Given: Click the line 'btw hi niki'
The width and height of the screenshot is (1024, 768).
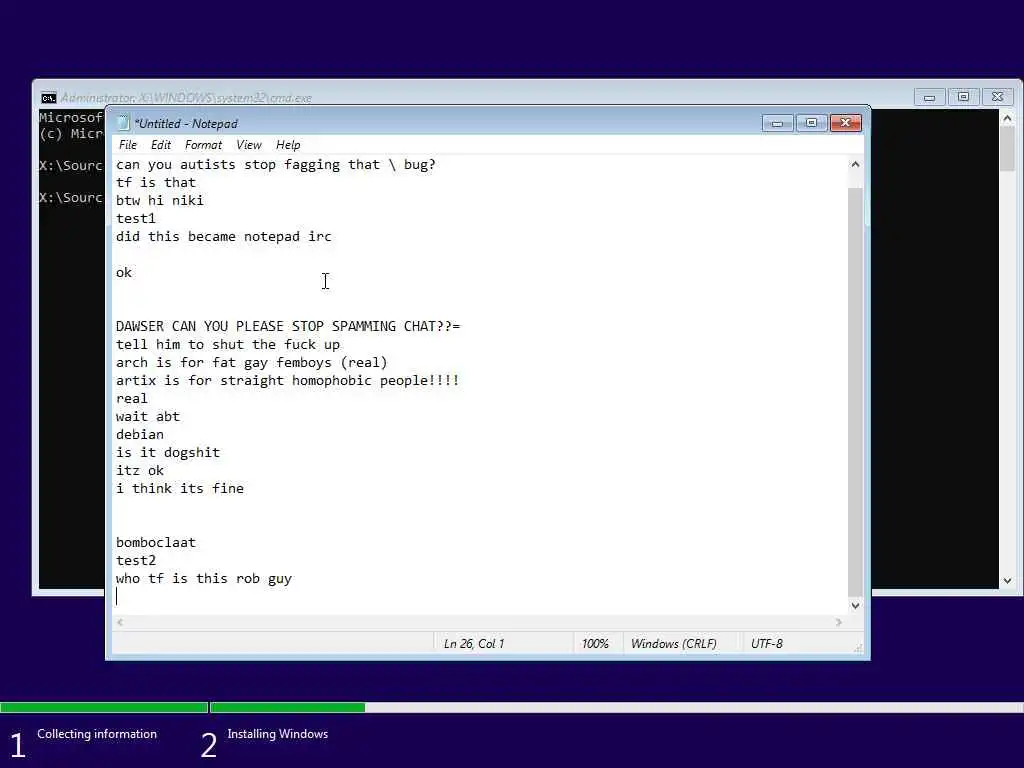Looking at the screenshot, I should pyautogui.click(x=160, y=200).
